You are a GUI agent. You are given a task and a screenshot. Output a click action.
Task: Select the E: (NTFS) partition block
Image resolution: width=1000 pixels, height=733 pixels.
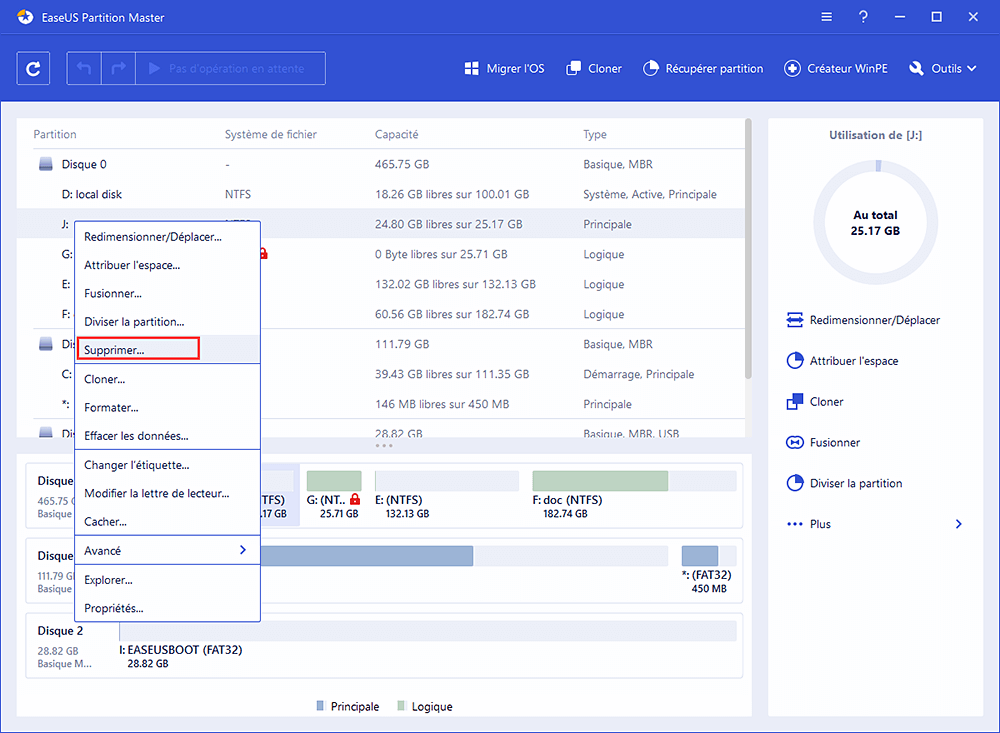(x=446, y=494)
